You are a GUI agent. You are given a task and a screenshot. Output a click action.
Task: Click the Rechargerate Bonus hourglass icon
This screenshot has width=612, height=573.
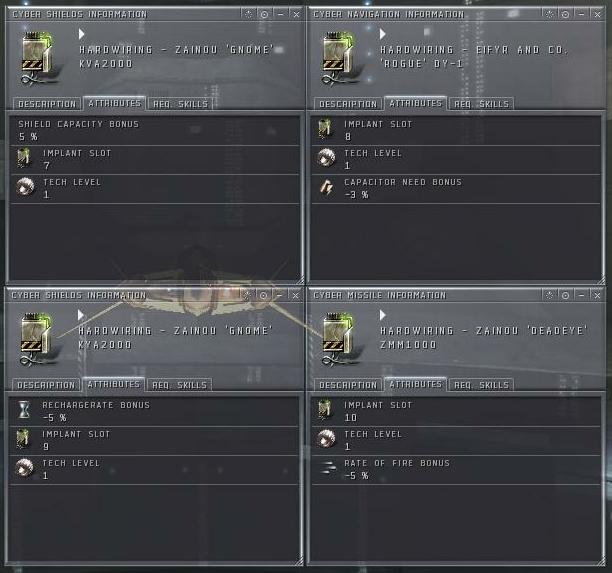click(24, 410)
